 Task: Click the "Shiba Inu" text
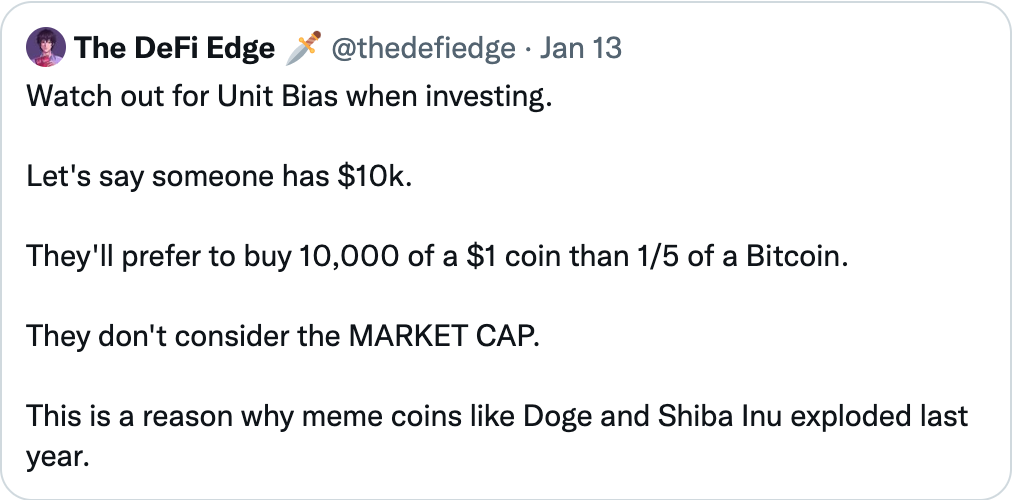[x=720, y=416]
